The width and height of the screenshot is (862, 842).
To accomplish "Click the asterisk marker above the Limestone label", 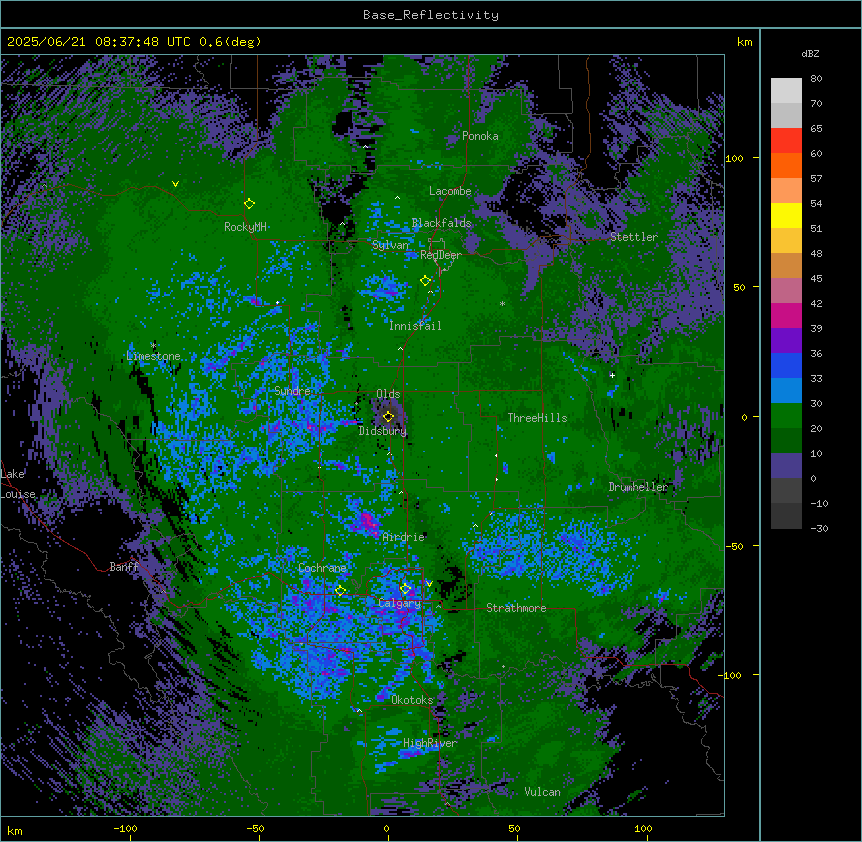I will point(153,346).
